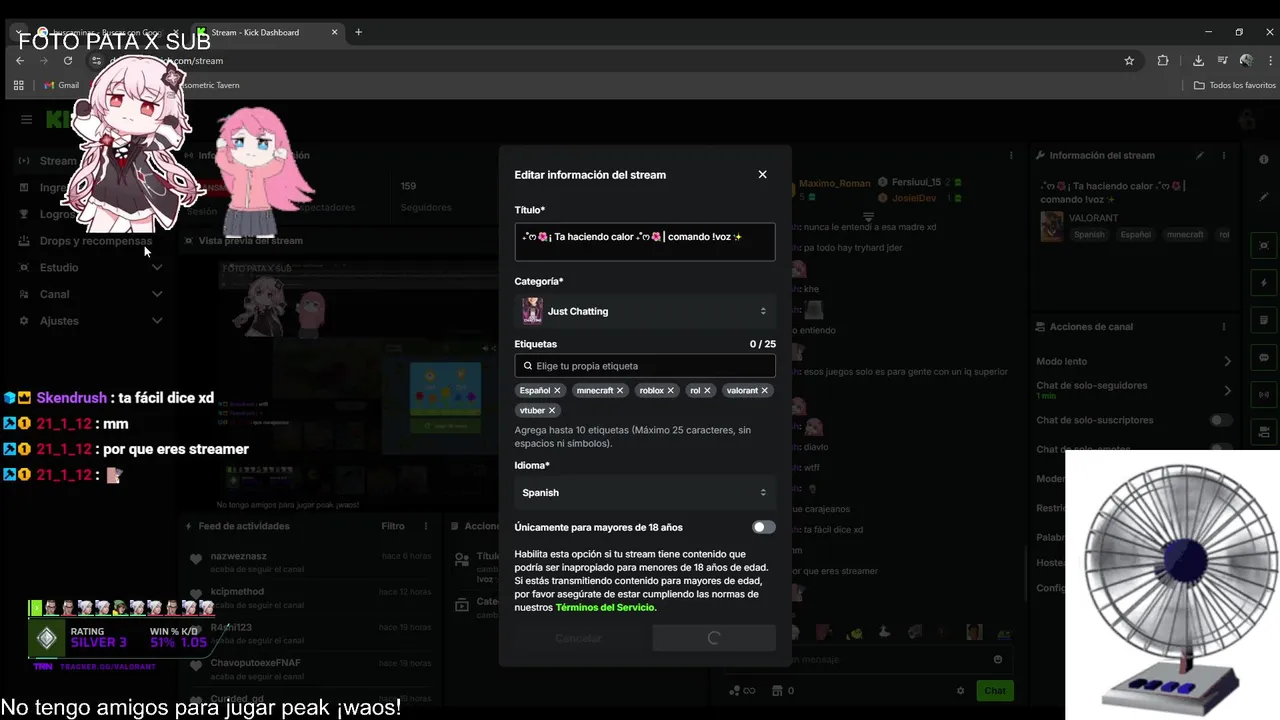This screenshot has height=720, width=1280.
Task: Bookmark this page with the star icon
Action: (1129, 61)
